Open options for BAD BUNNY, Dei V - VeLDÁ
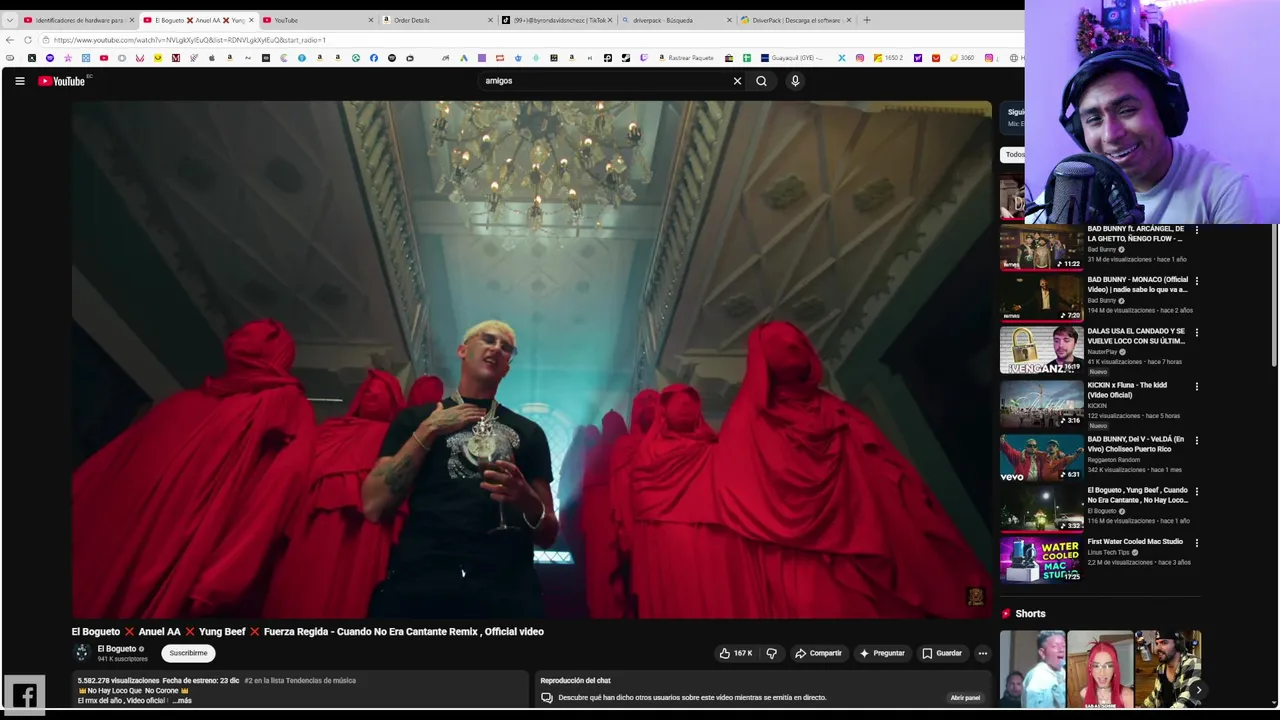The height and width of the screenshot is (720, 1280). point(1196,440)
